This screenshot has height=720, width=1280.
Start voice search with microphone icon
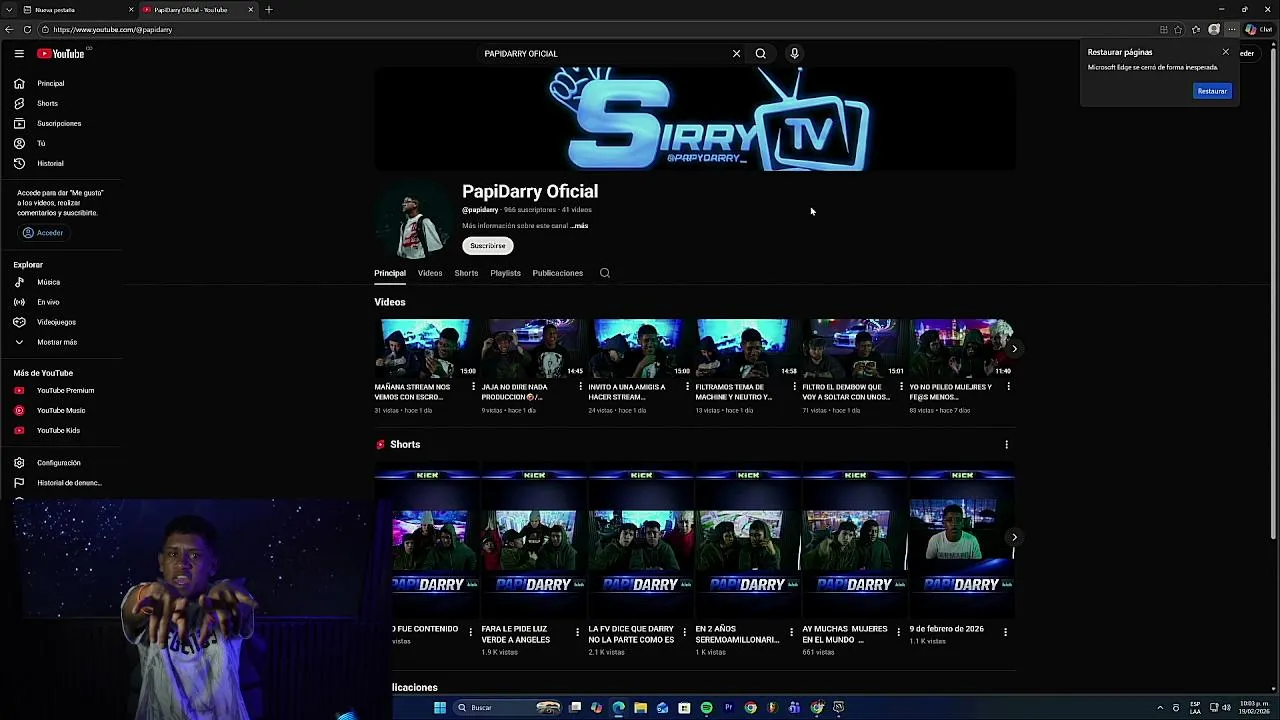pos(795,53)
